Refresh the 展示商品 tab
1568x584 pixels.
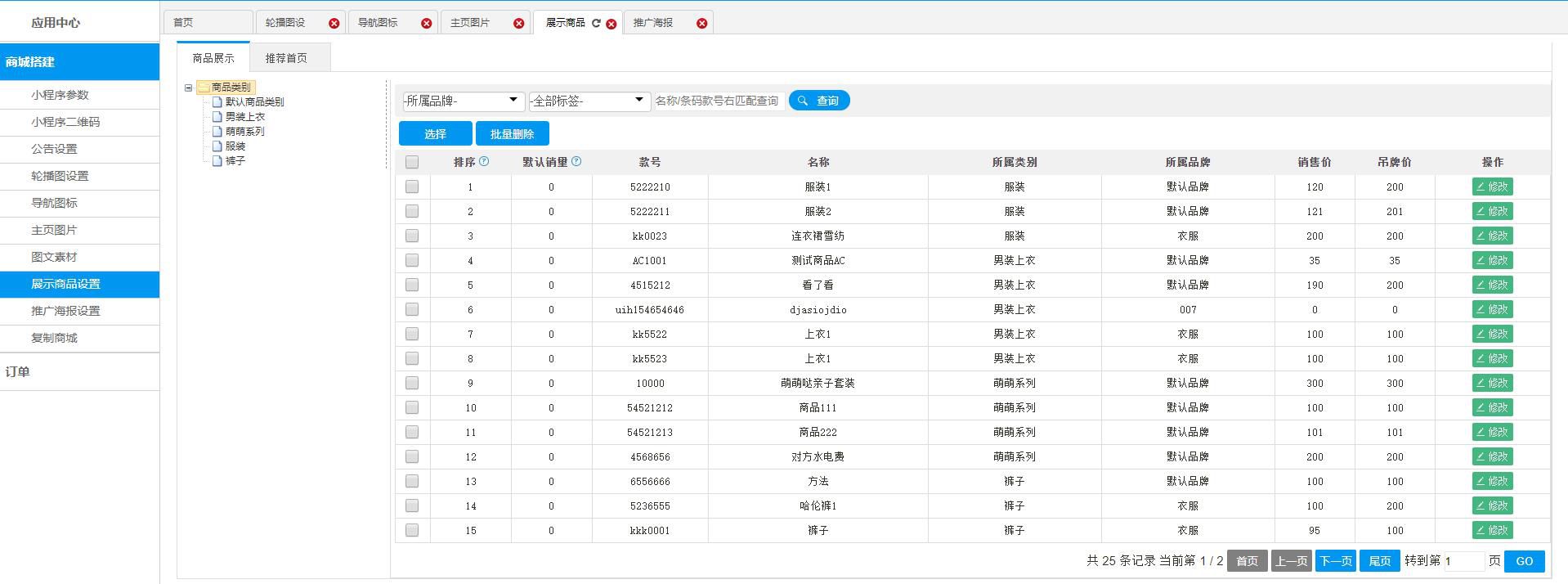pyautogui.click(x=596, y=23)
